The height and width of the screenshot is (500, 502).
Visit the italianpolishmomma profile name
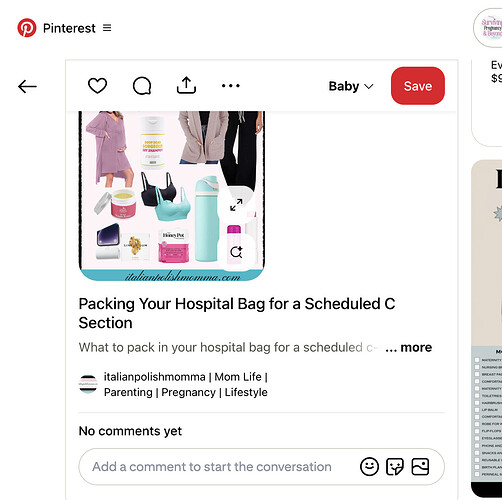(x=186, y=384)
